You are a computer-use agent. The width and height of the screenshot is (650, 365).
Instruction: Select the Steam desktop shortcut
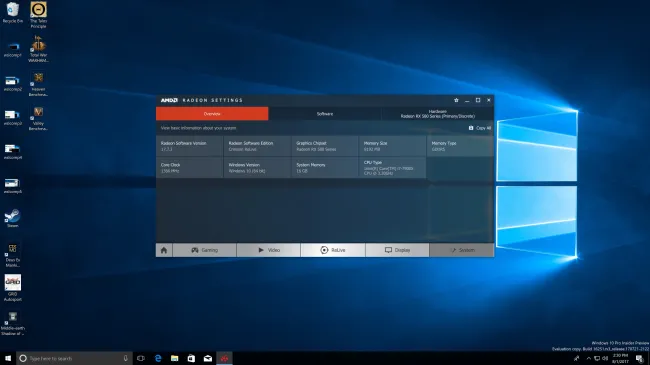pyautogui.click(x=12, y=218)
